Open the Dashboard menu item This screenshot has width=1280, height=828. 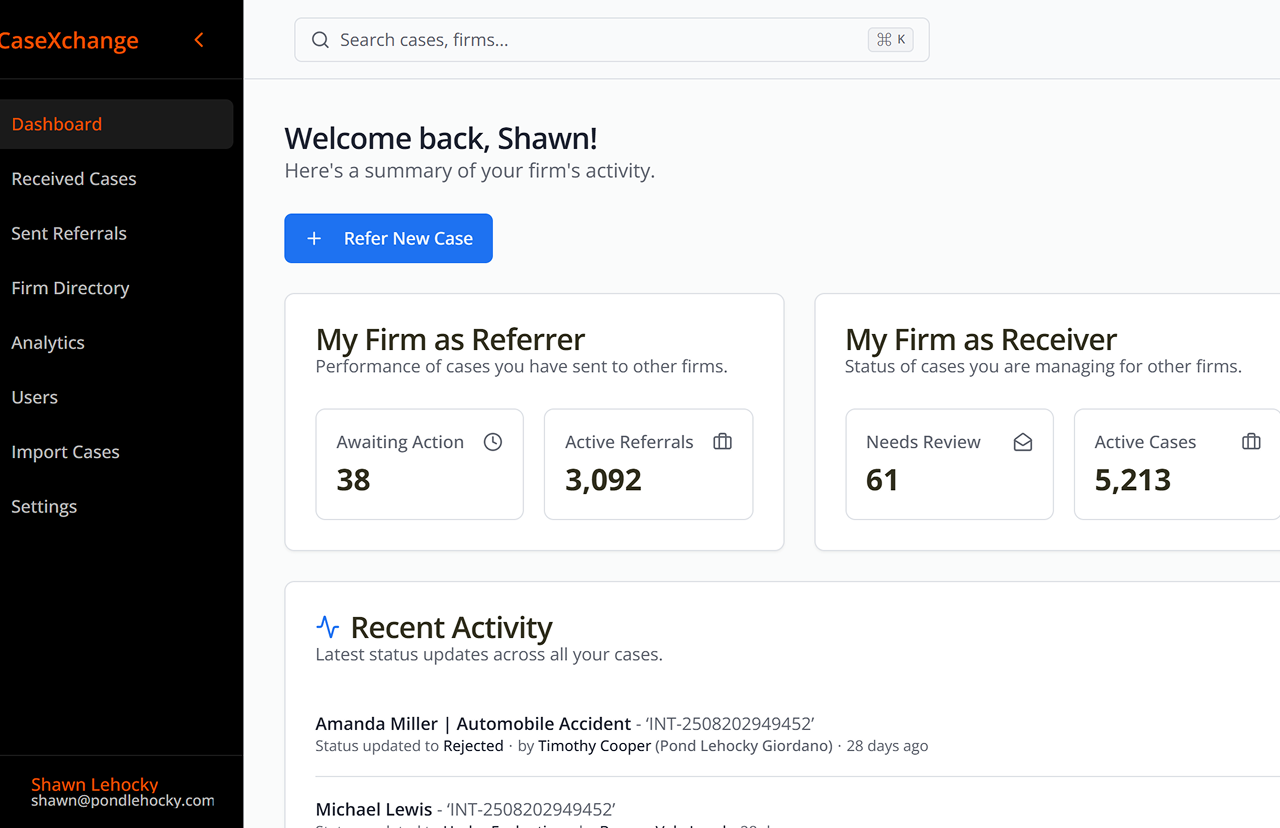pyautogui.click(x=57, y=124)
